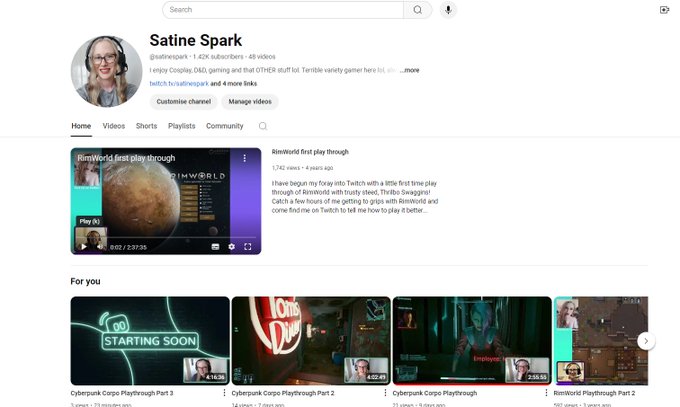Image resolution: width=680 pixels, height=407 pixels.
Task: Open featured video's three-dot menu
Action: pos(245,158)
